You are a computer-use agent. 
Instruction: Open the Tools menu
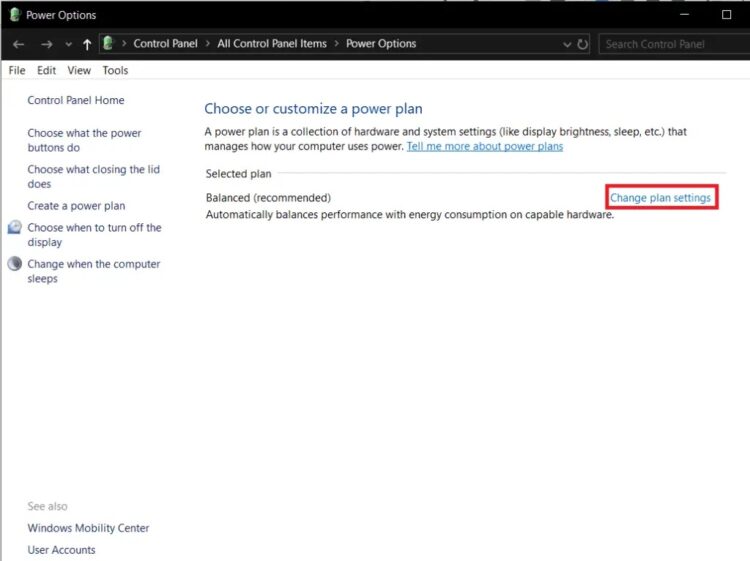[x=115, y=71]
